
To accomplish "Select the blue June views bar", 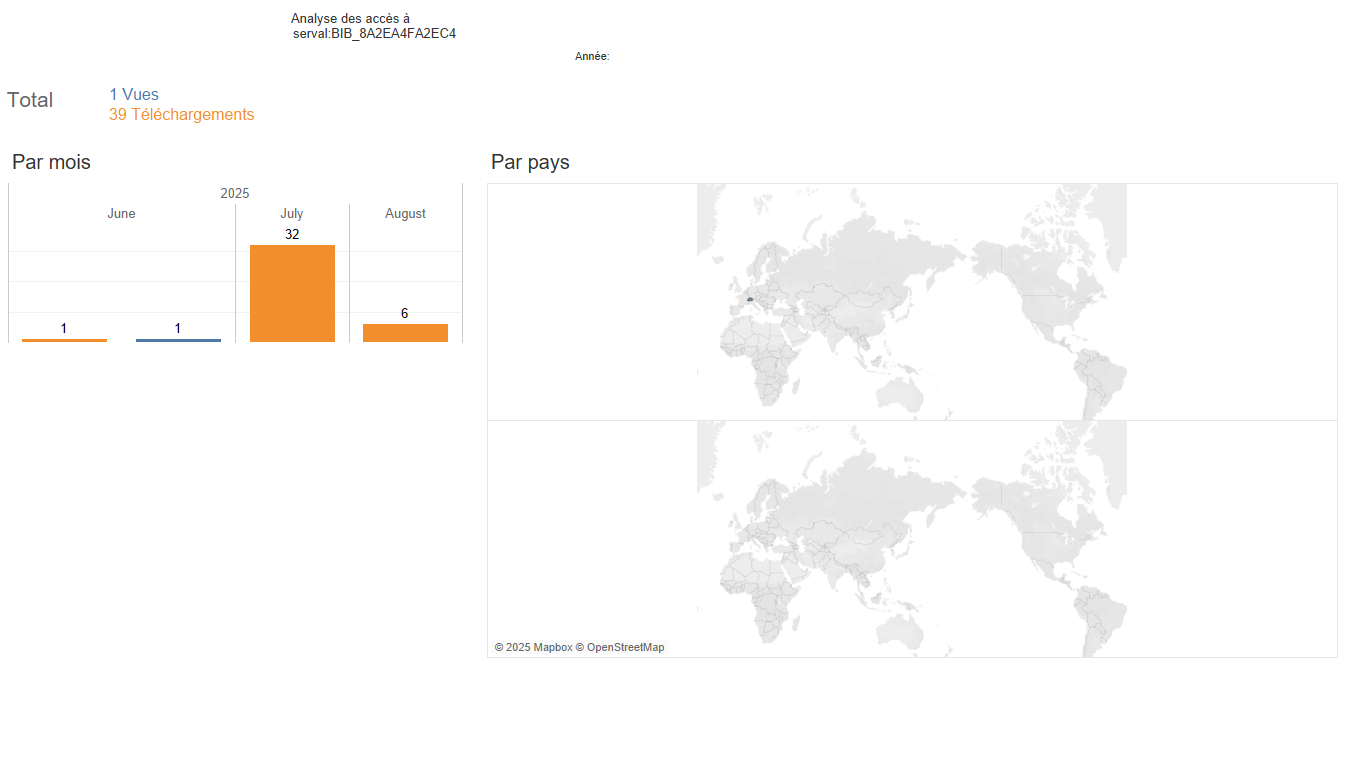I will (x=178, y=341).
